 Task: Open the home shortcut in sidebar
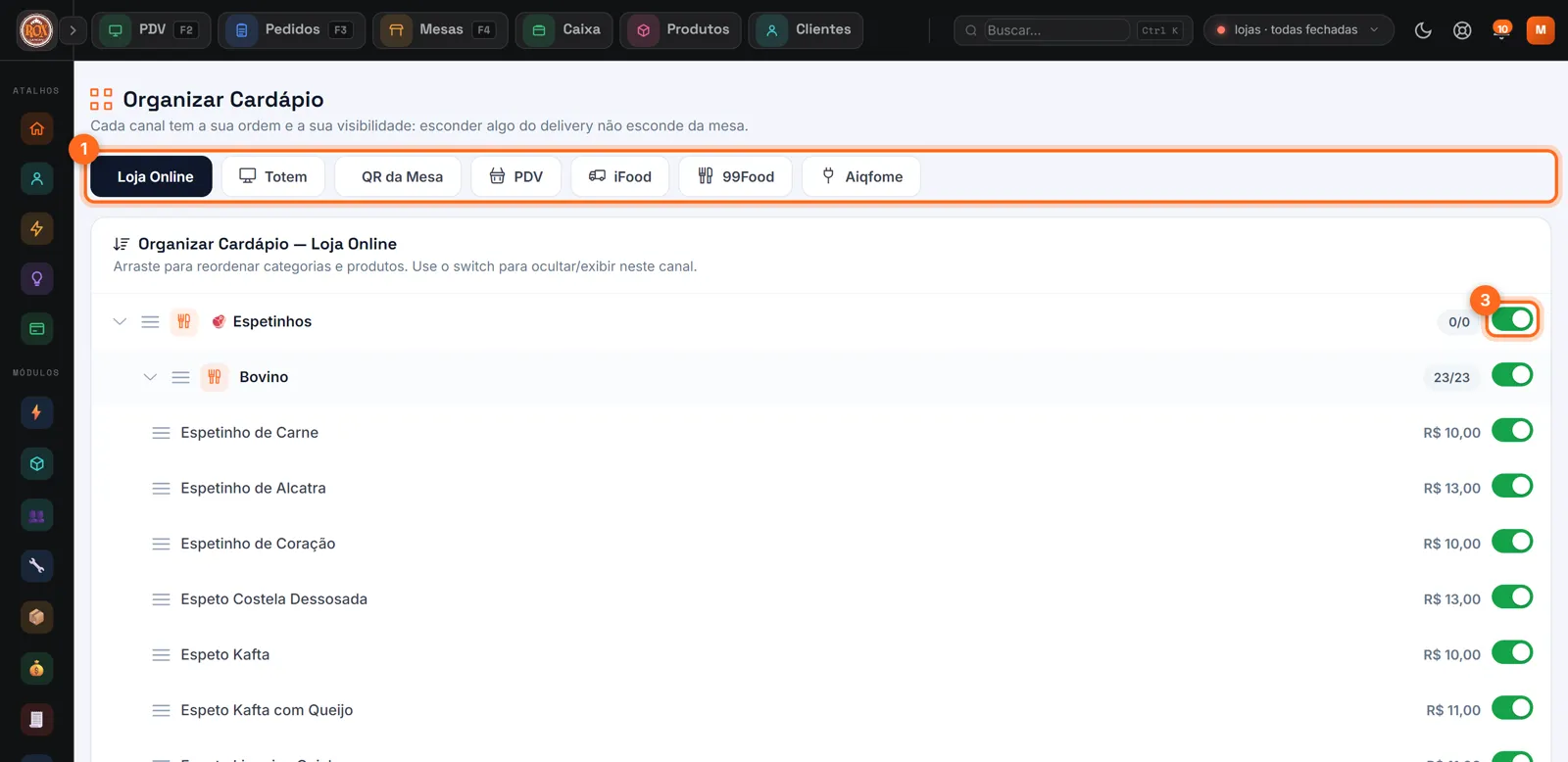pyautogui.click(x=36, y=128)
